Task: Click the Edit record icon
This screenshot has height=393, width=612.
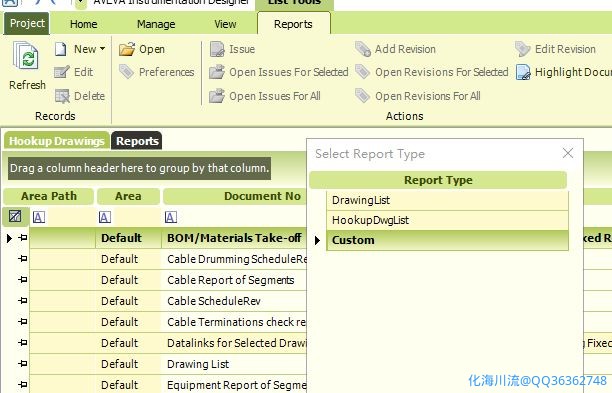Action: [62, 72]
